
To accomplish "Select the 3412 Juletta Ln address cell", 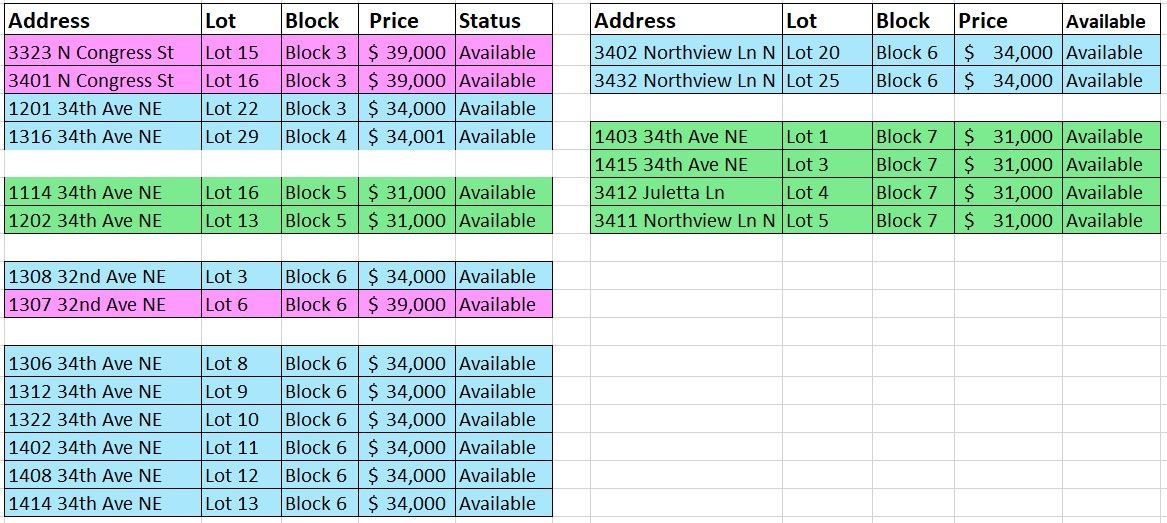I will [686, 193].
